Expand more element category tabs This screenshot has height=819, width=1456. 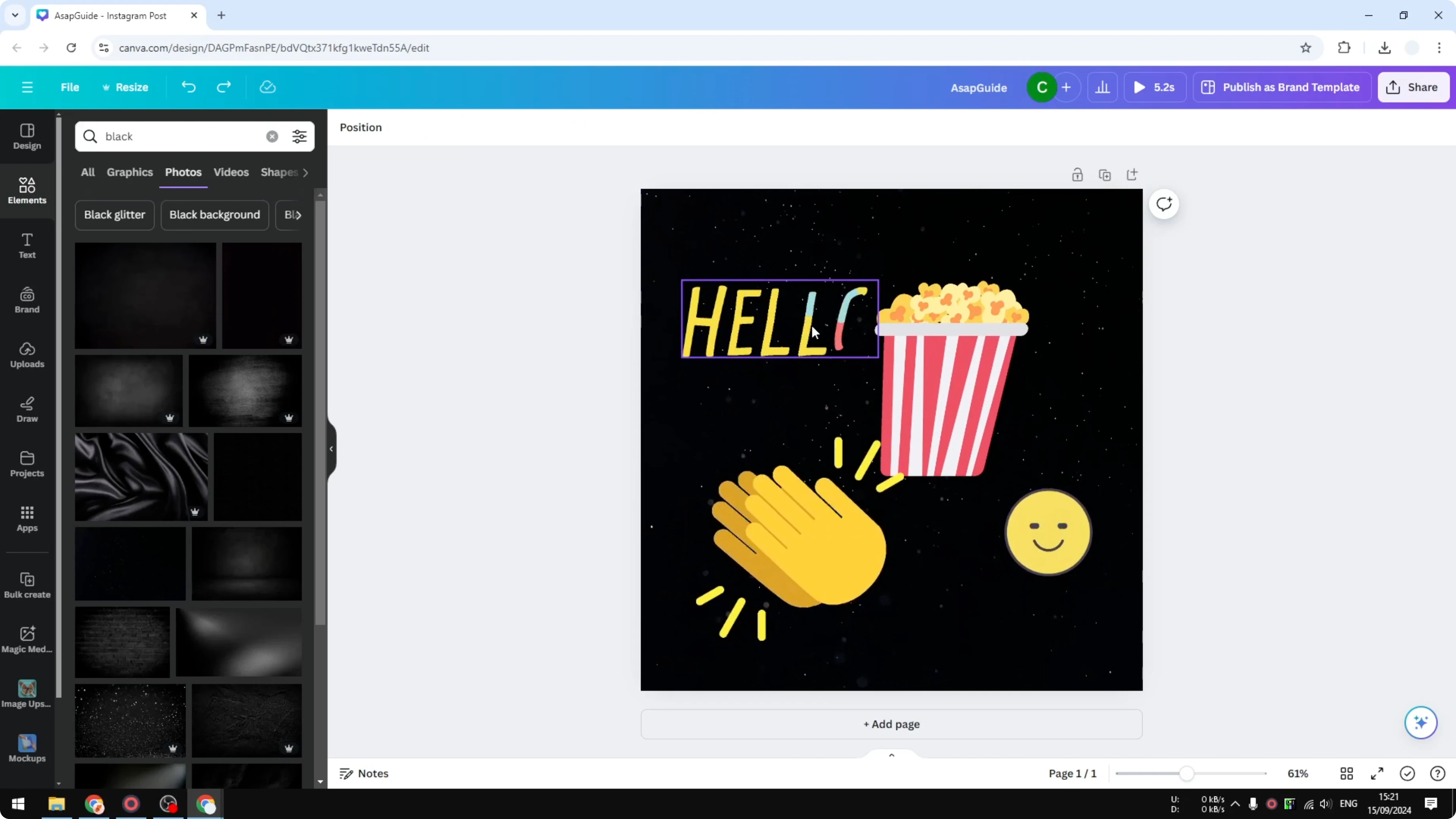point(306,173)
